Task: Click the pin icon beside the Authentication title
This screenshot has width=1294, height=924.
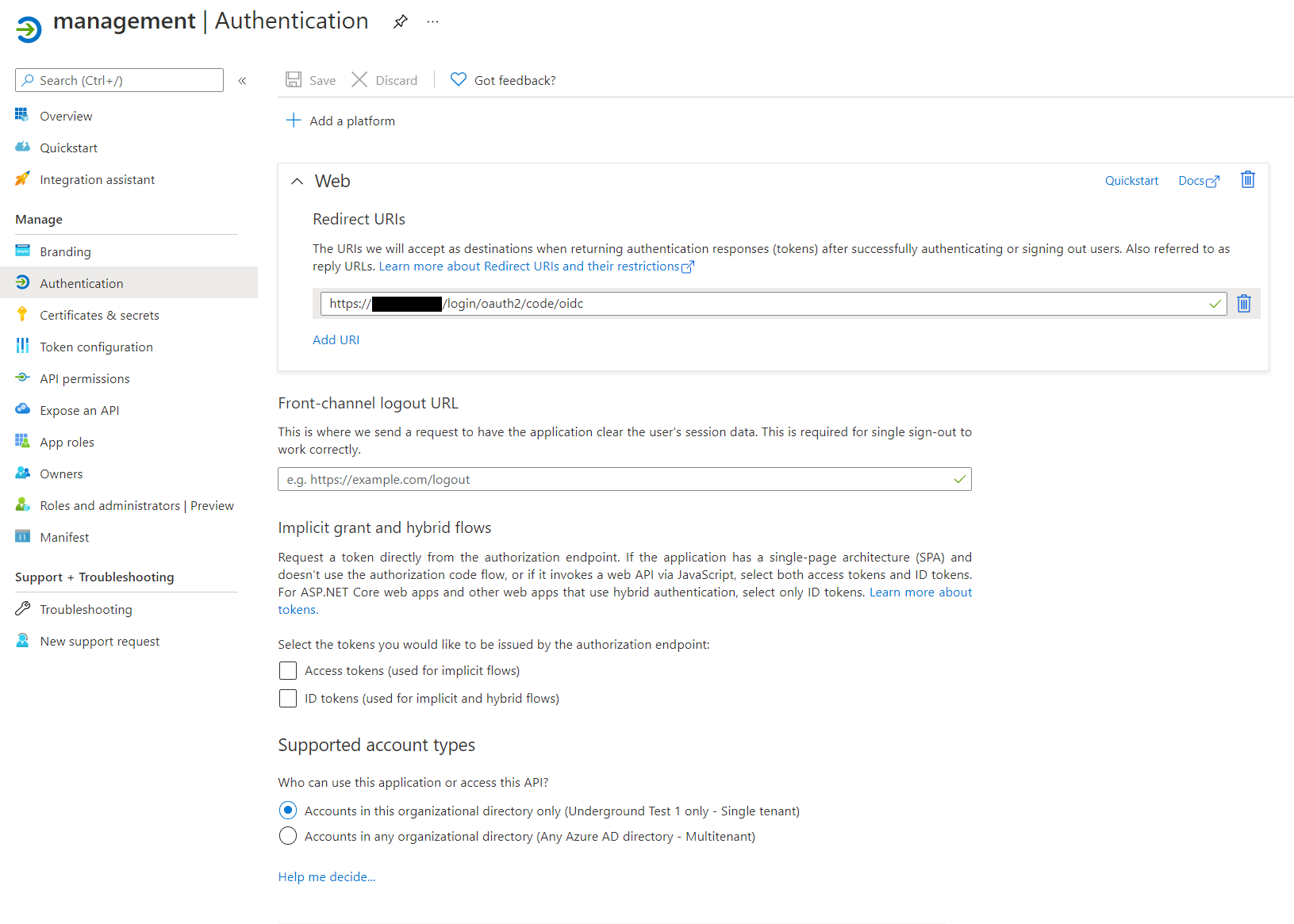Action: [x=401, y=21]
